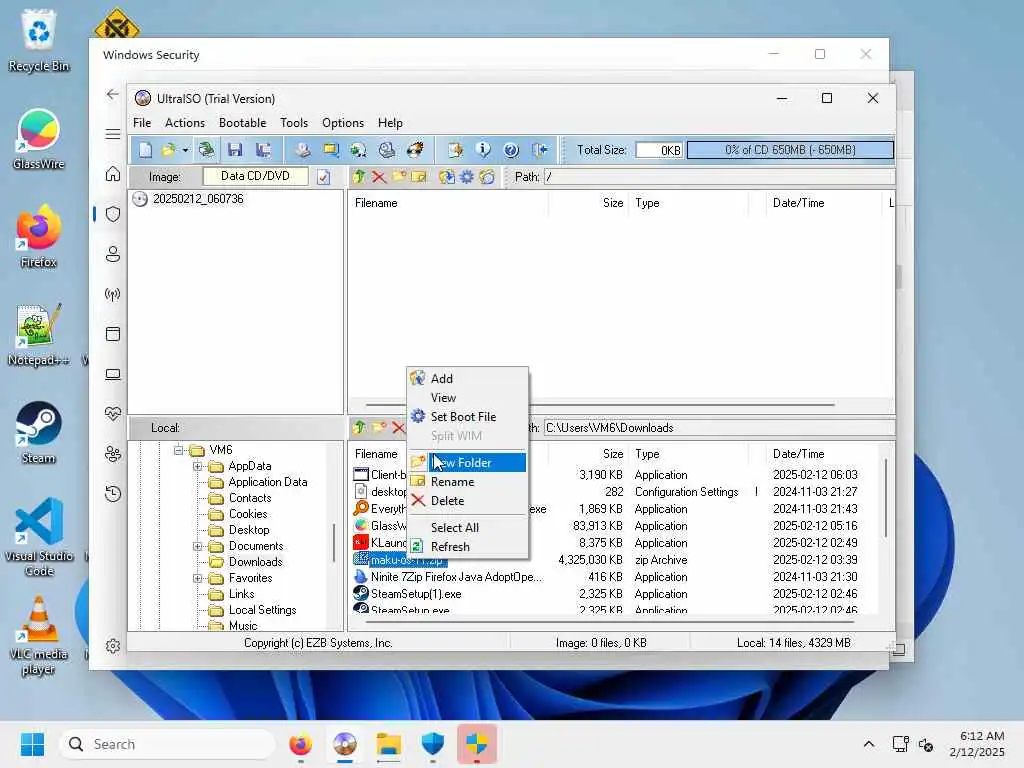Click the New Folder icon in image pane toolbar
Screen dimensions: 1024x768
point(399,176)
